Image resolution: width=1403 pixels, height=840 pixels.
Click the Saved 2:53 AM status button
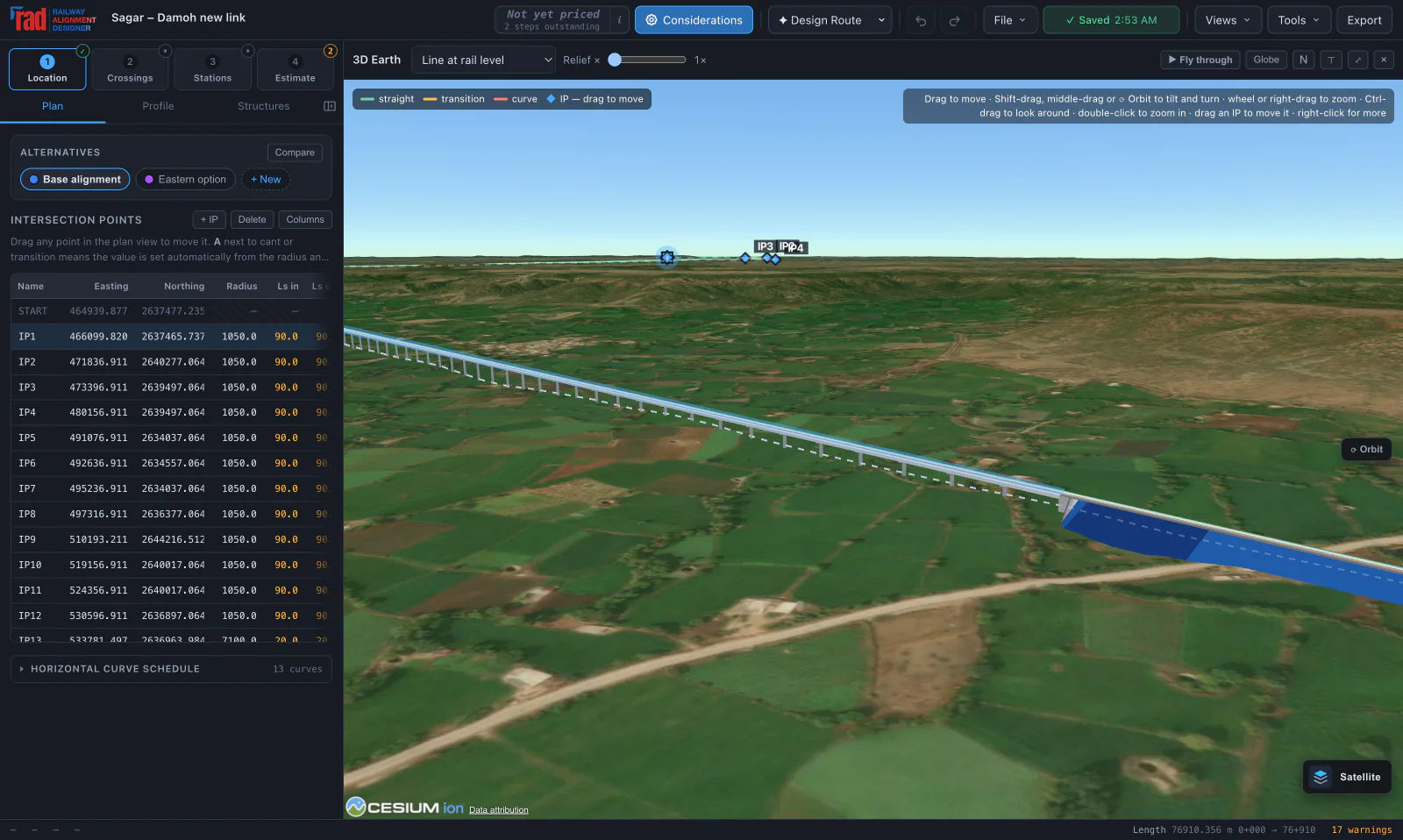tap(1111, 20)
